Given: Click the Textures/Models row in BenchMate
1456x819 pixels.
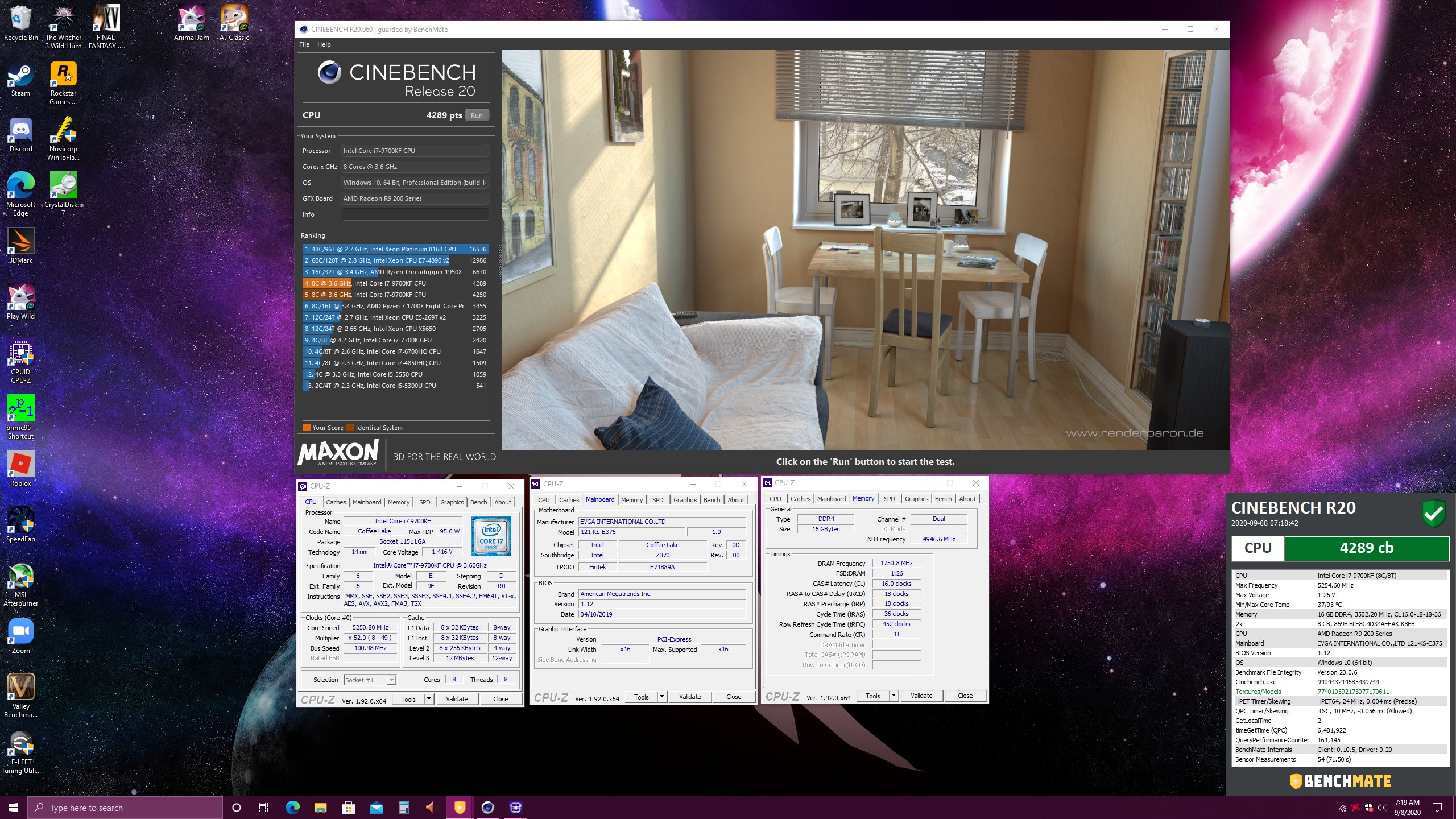Looking at the screenshot, I should point(1339,692).
